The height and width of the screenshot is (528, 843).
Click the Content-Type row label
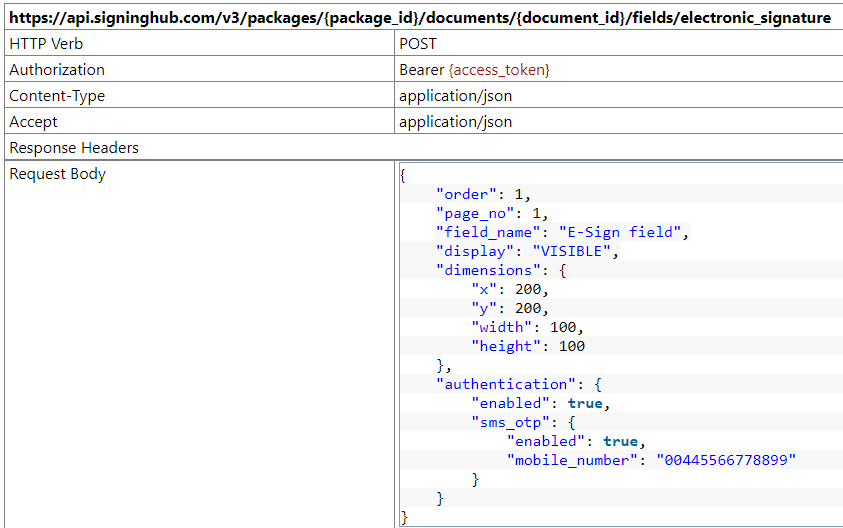57,96
